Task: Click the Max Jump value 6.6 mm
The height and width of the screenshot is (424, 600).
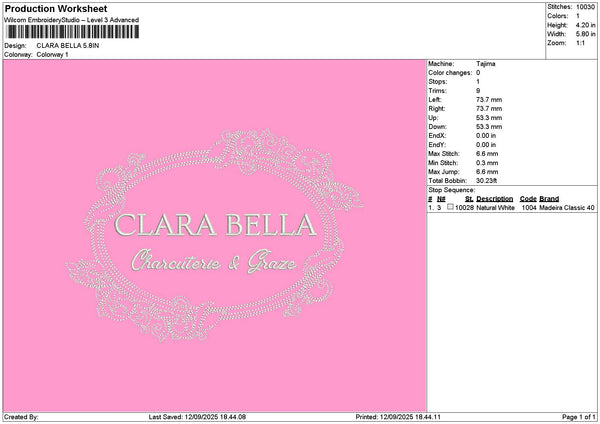Action: click(x=487, y=172)
